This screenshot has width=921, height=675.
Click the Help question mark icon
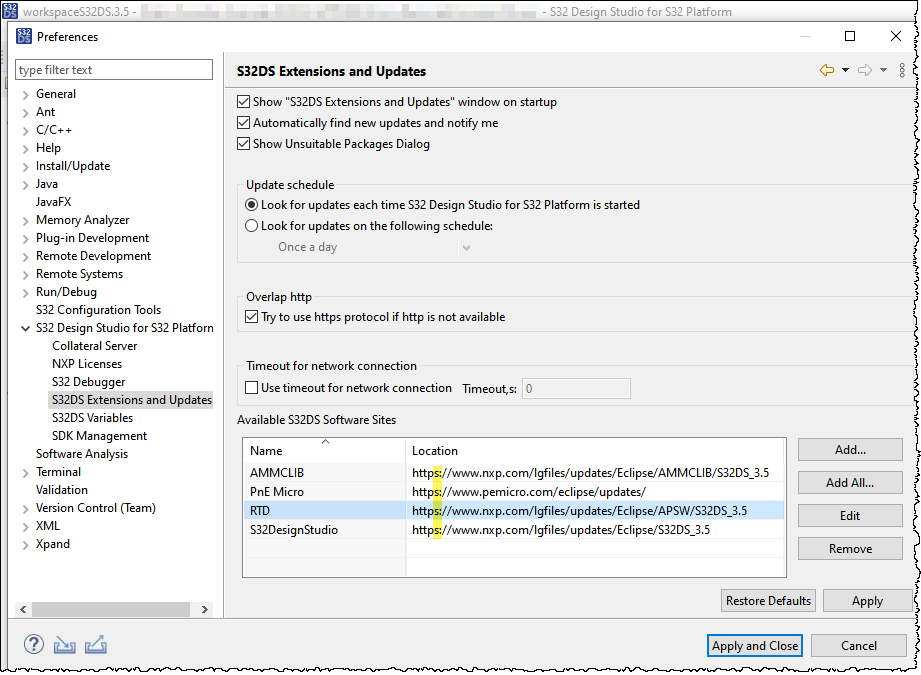34,645
